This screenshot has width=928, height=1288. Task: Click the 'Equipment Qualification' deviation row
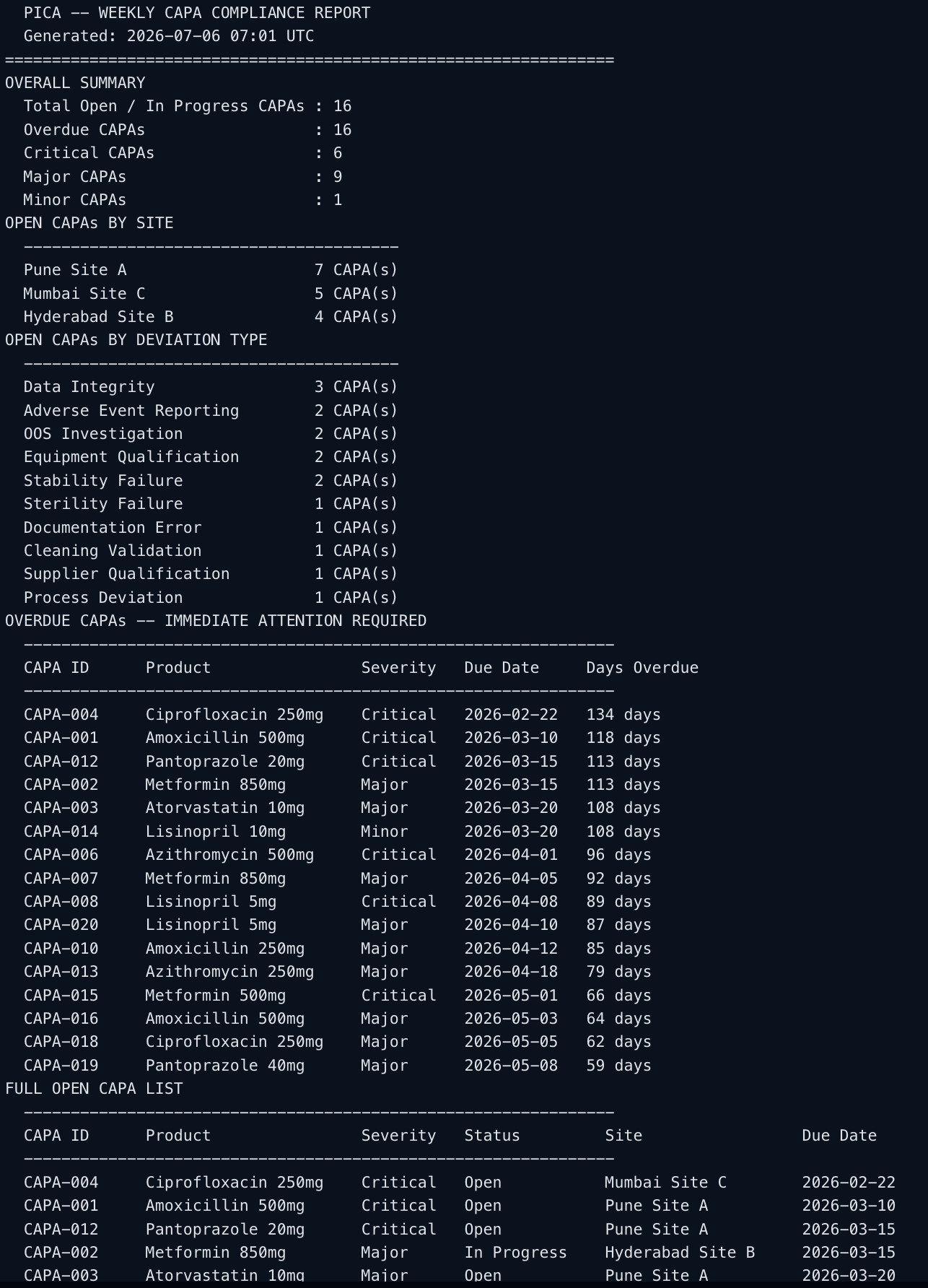[x=211, y=457]
